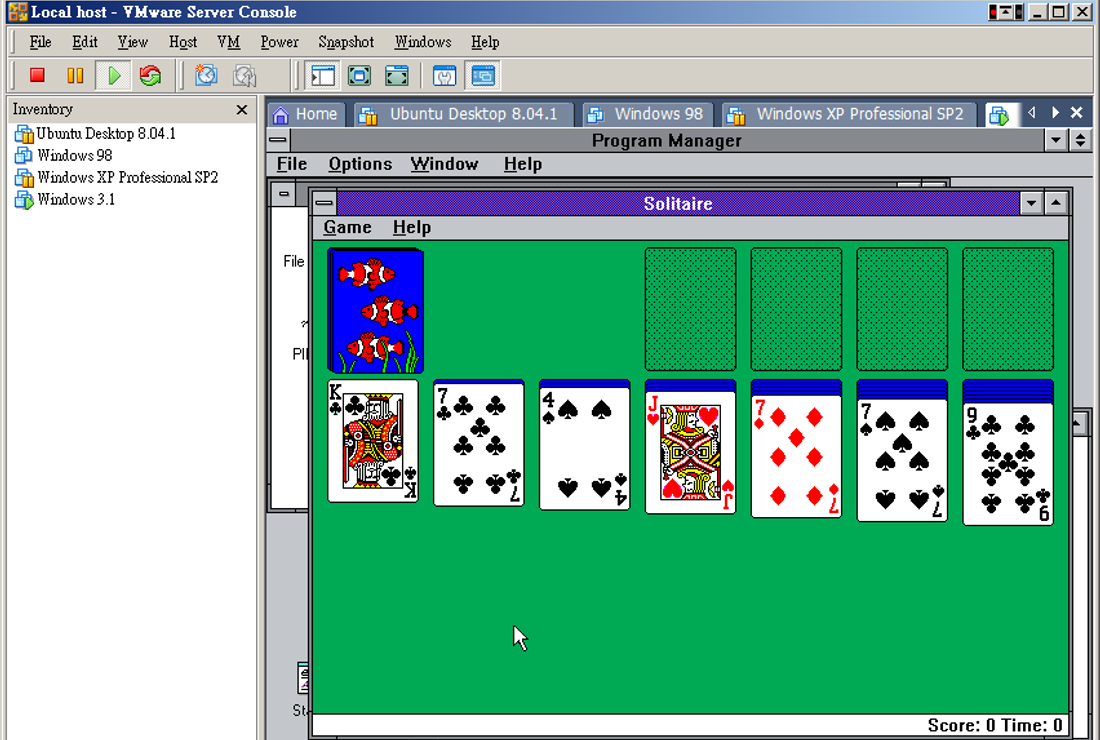Restore Program Manager with double-arrow button
This screenshot has height=740, width=1100.
click(1080, 140)
